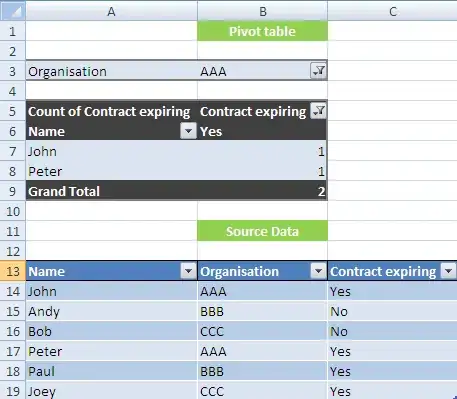457x399 pixels.
Task: Open source table Organisation column filter
Action: [x=318, y=271]
